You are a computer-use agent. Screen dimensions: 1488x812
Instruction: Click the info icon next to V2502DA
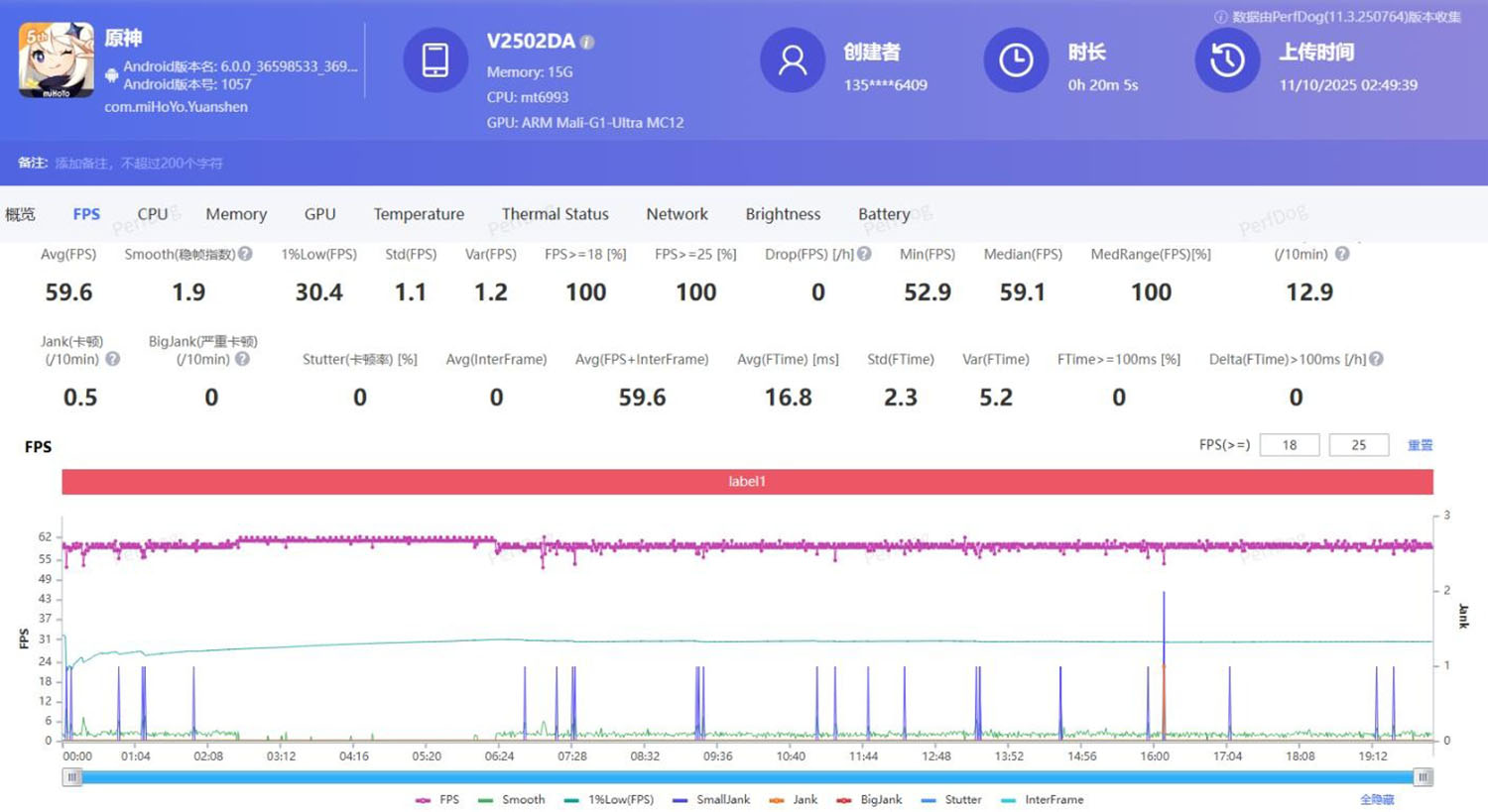585,42
